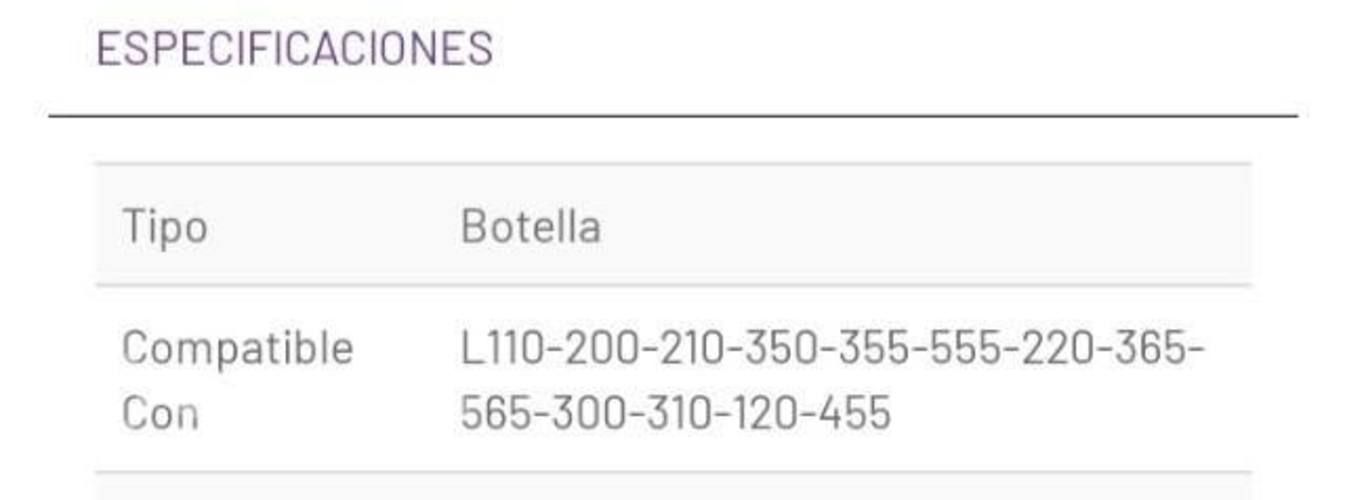Click the ESPECIFICACIONES section heading
Viewport: 1345px width, 500px height.
pyautogui.click(x=294, y=49)
